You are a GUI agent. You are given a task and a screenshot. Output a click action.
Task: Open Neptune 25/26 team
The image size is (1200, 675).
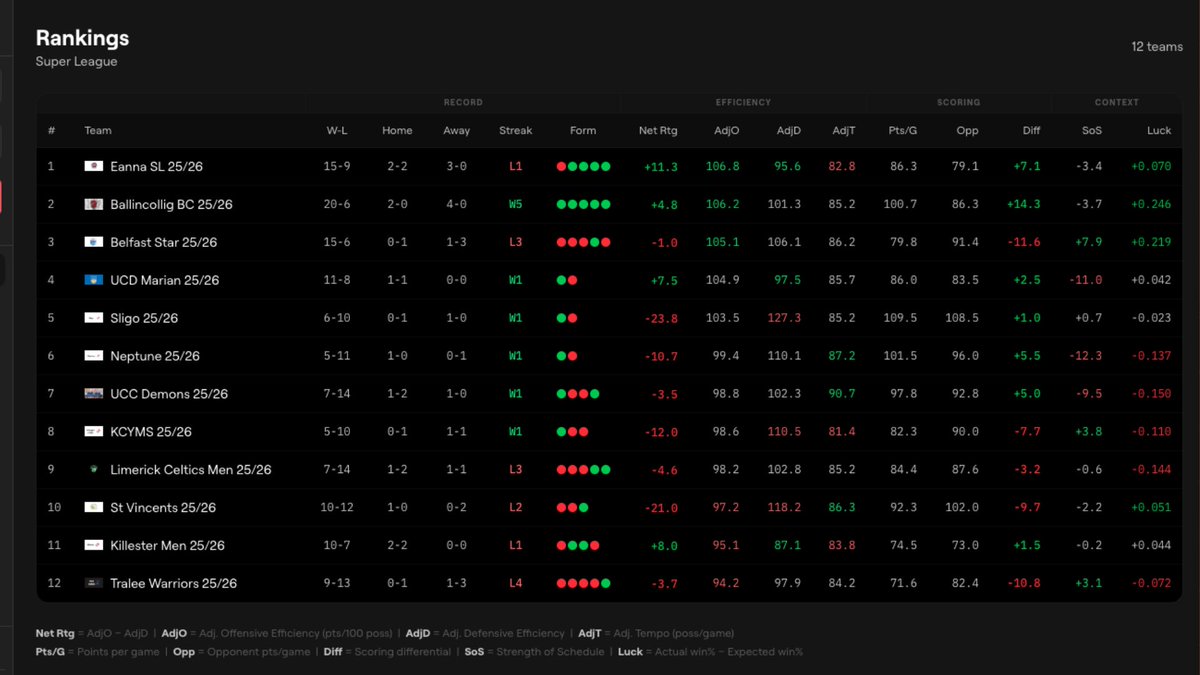155,356
